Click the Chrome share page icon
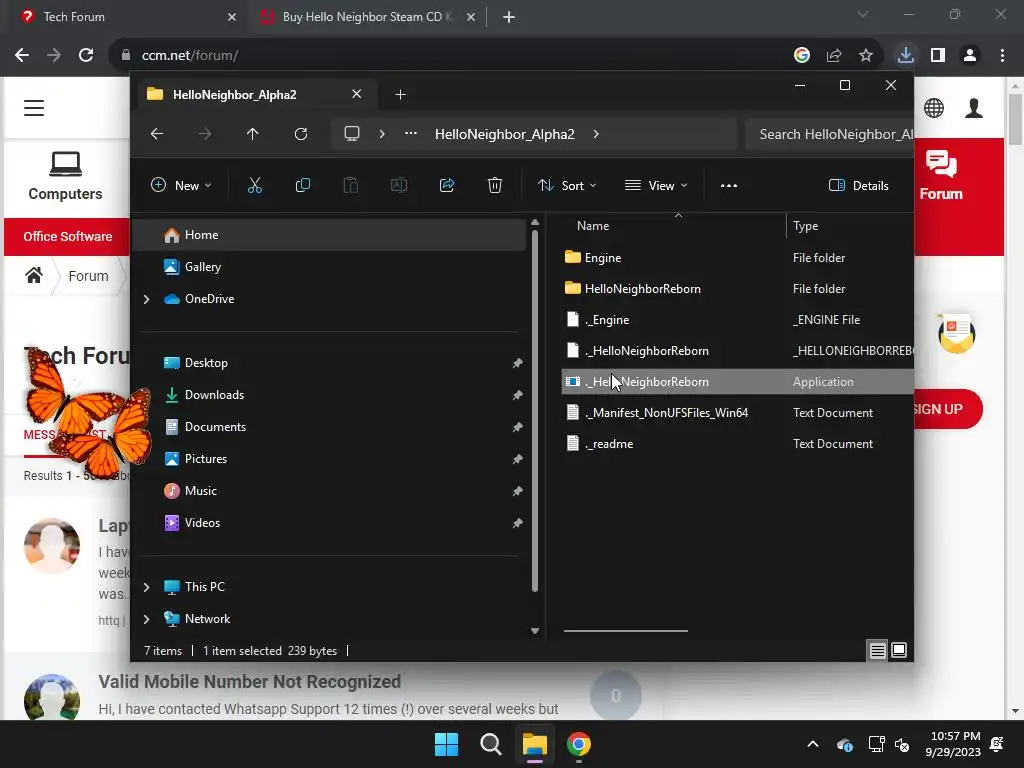 [834, 56]
